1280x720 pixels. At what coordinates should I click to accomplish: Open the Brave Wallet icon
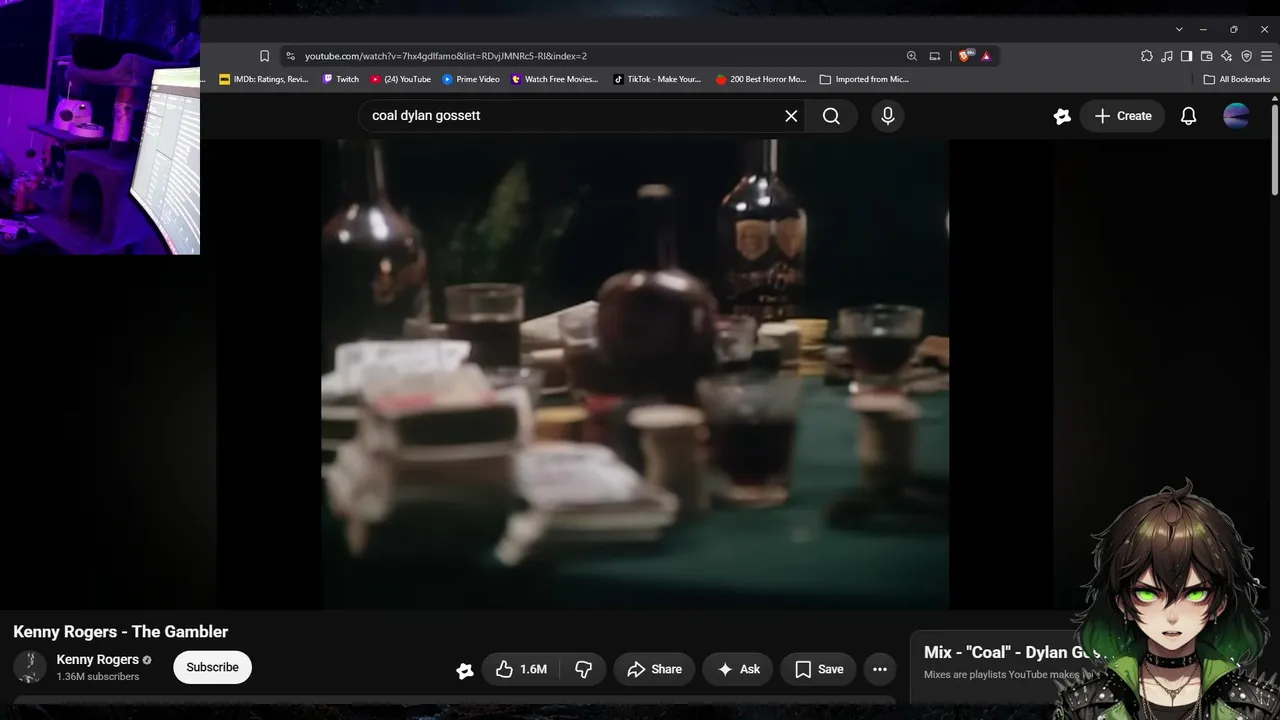pyautogui.click(x=1206, y=56)
